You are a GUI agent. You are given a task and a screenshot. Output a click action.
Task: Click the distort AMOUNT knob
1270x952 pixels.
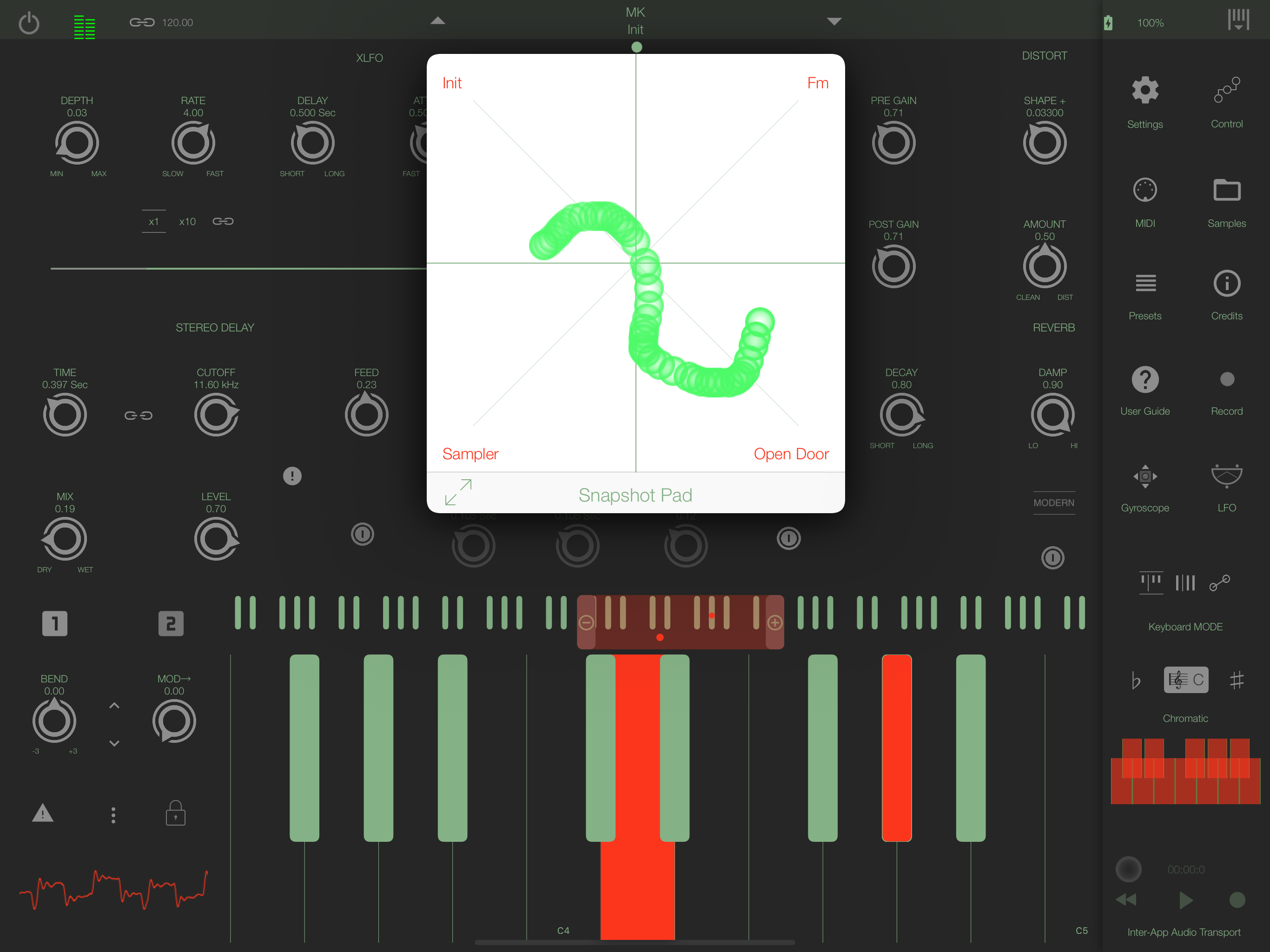click(x=1045, y=266)
